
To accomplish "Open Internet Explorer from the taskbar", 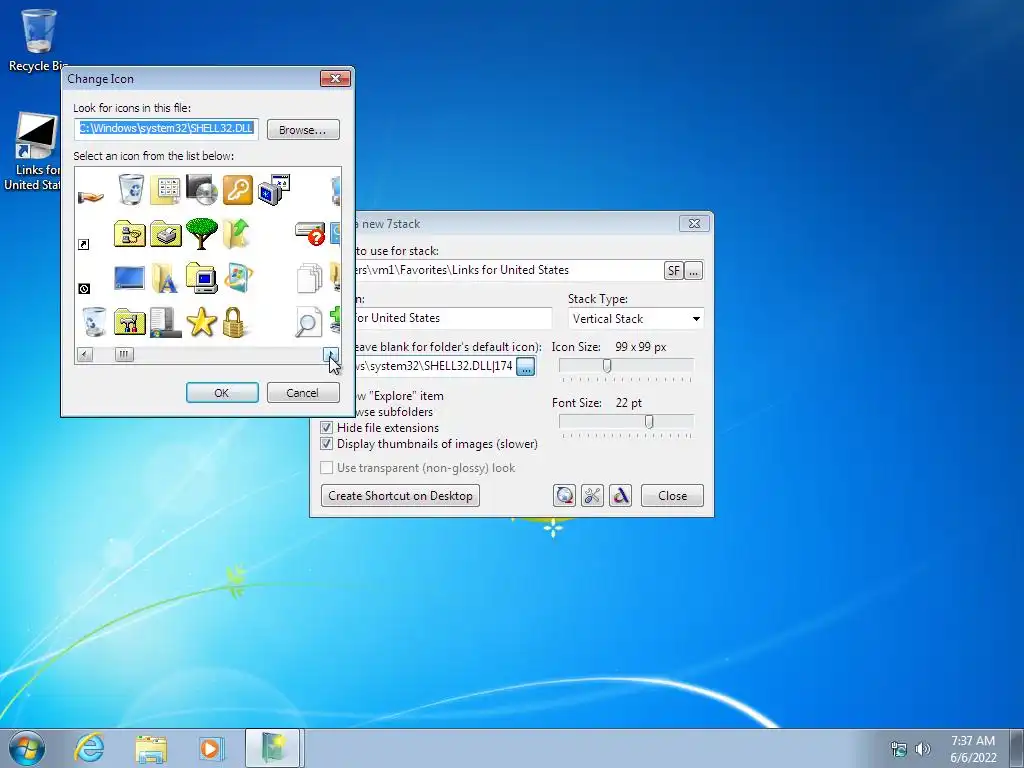I will pos(89,748).
